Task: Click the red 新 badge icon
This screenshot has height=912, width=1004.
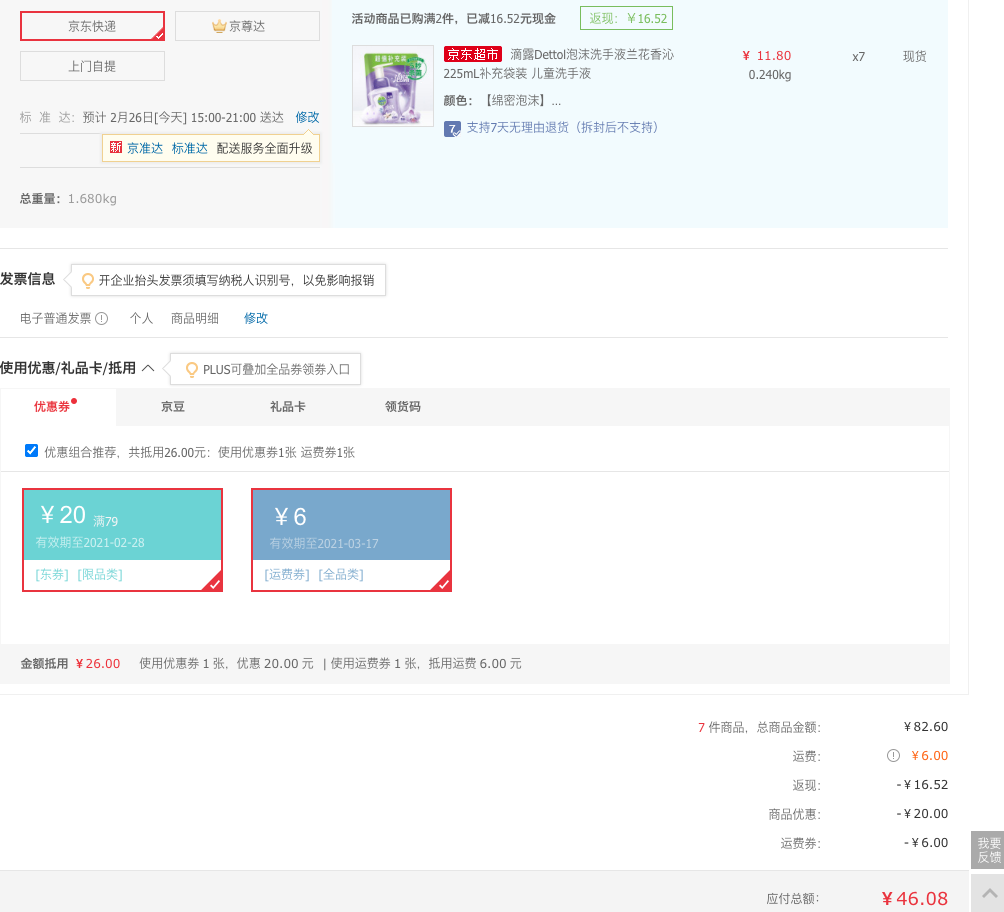Action: click(115, 148)
